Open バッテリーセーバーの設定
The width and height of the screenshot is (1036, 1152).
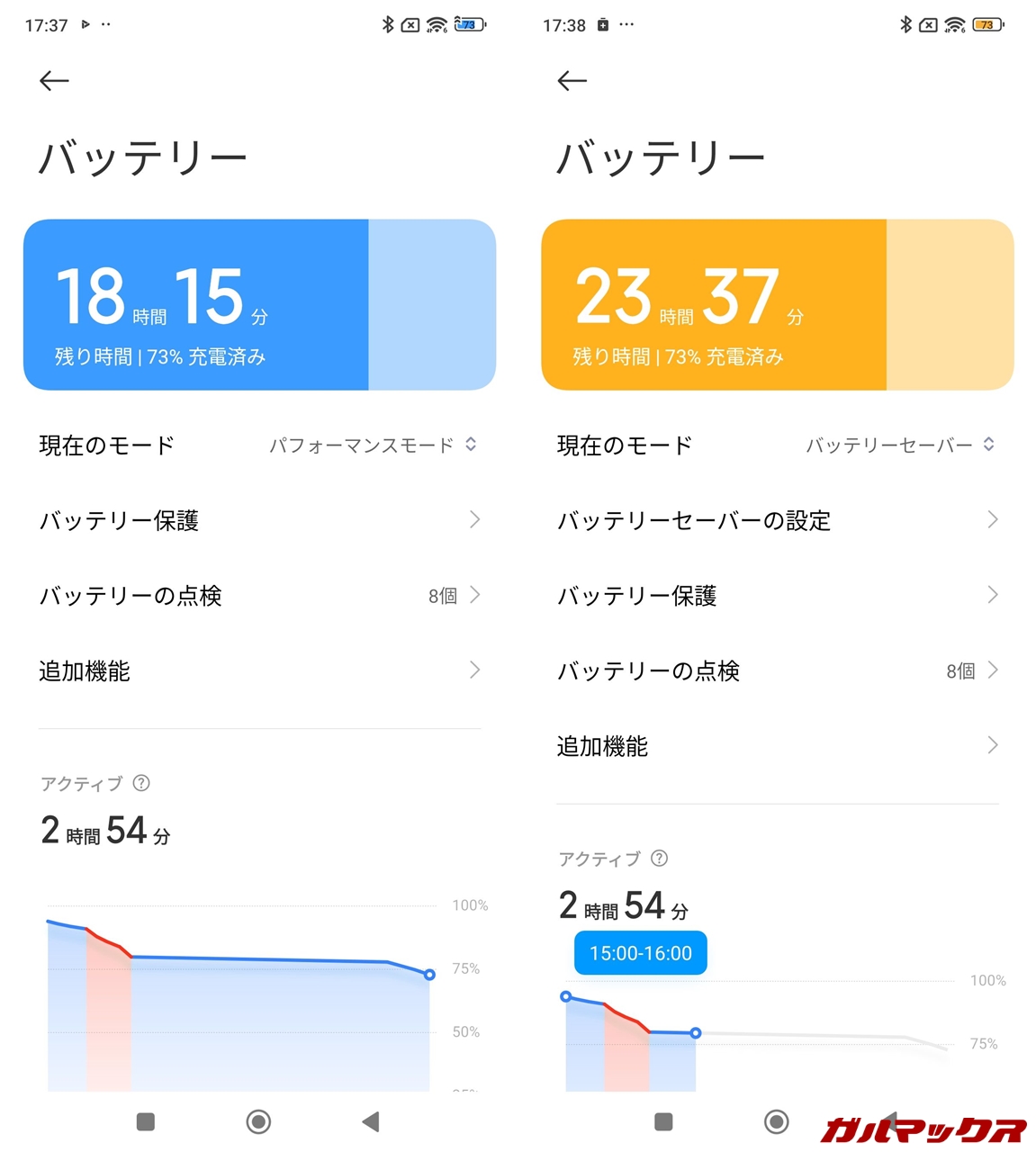pos(778,520)
